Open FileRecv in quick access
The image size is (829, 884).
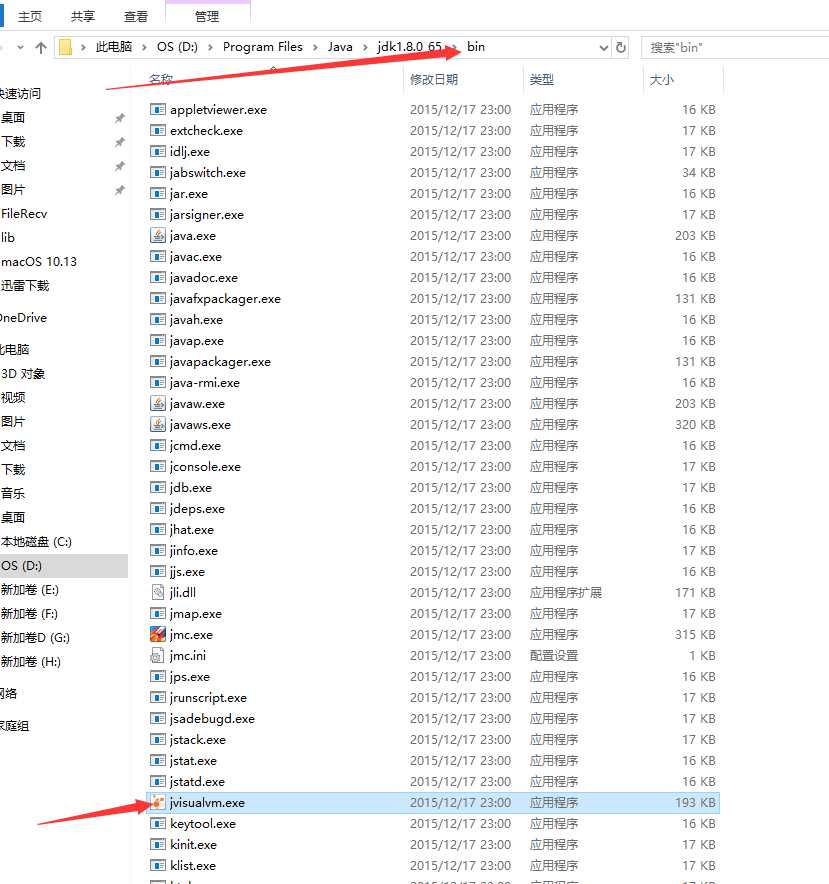pyautogui.click(x=24, y=214)
